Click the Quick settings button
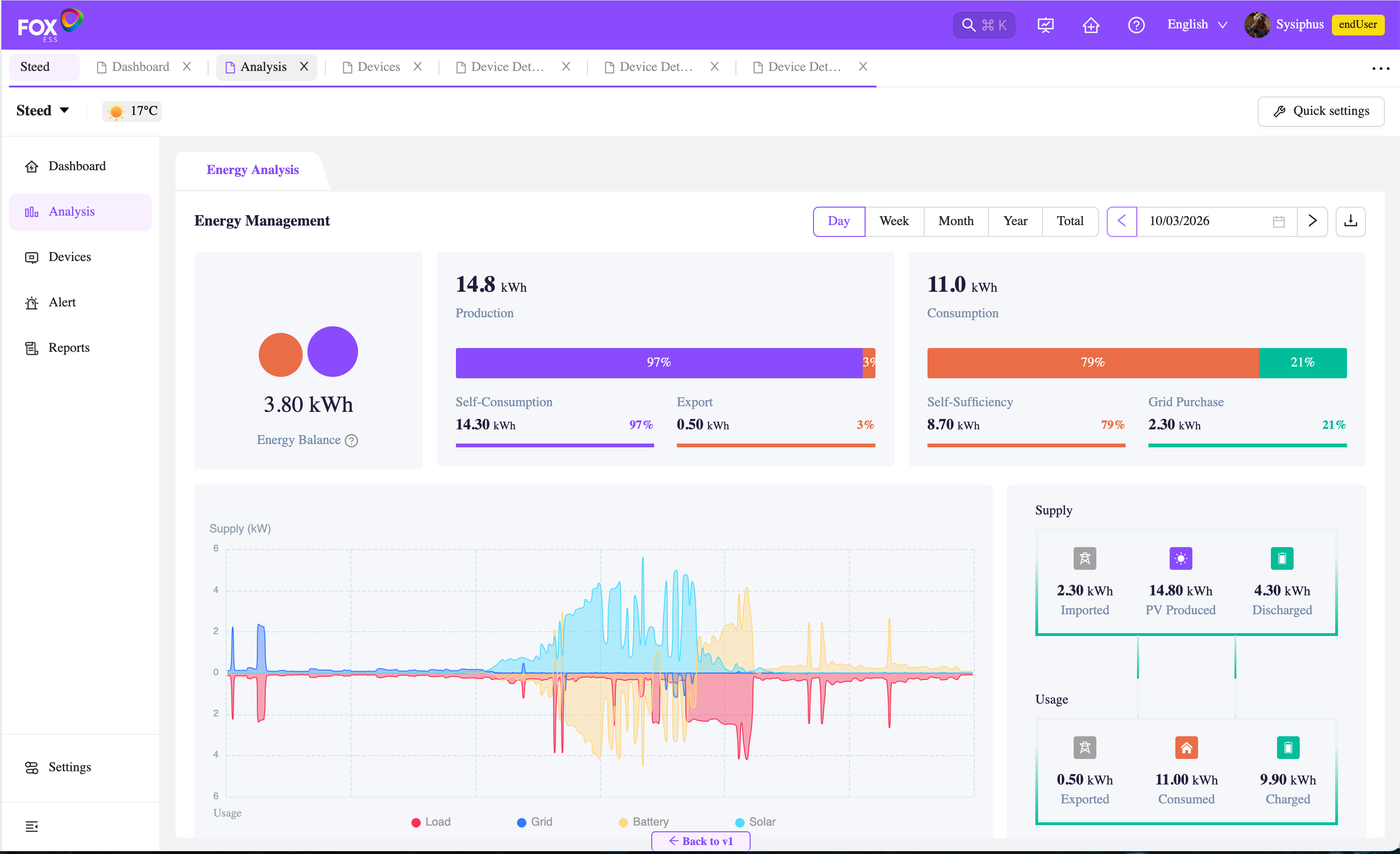The height and width of the screenshot is (854, 1400). [x=1321, y=111]
